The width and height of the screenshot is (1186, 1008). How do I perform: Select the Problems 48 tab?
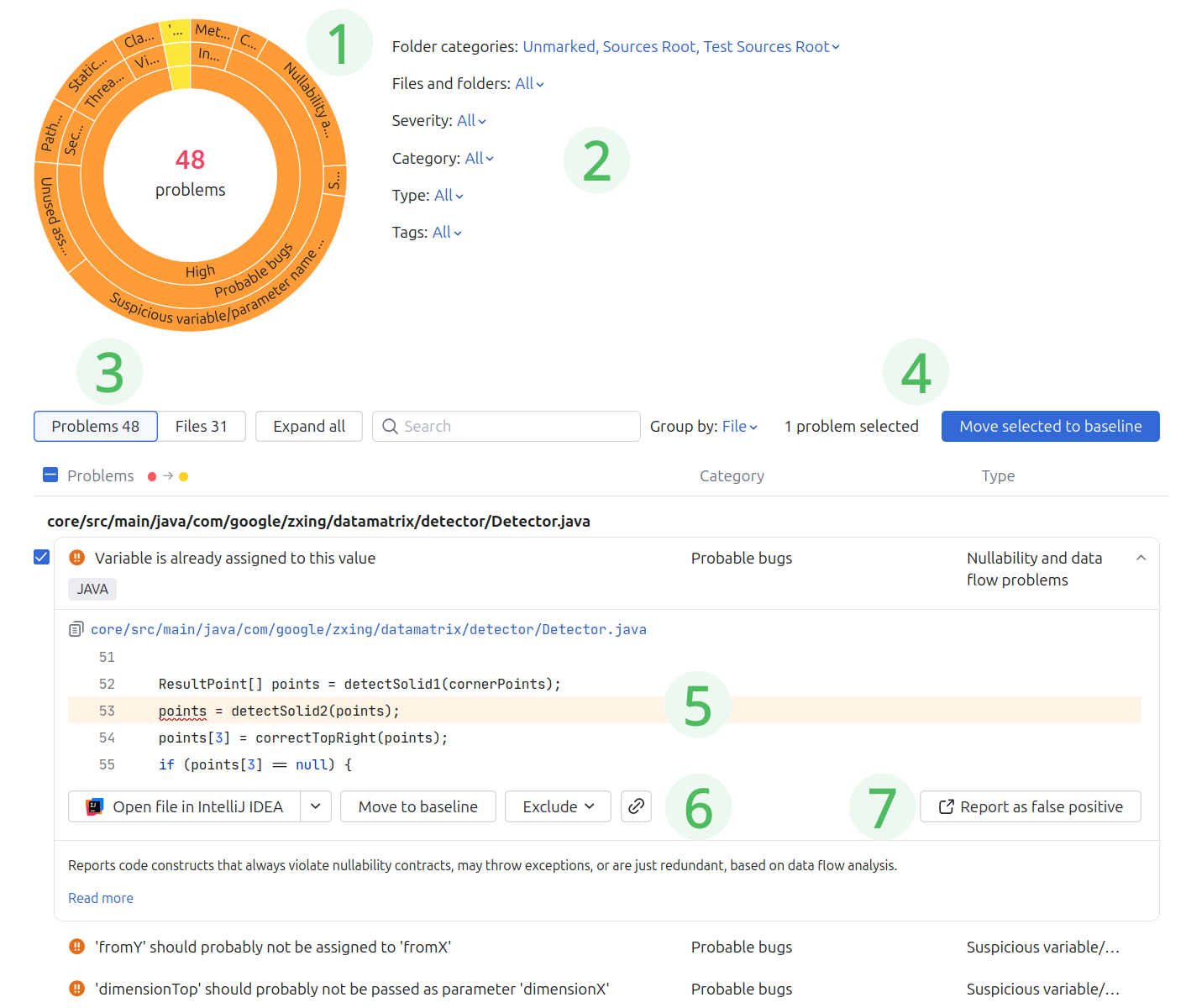(x=96, y=427)
